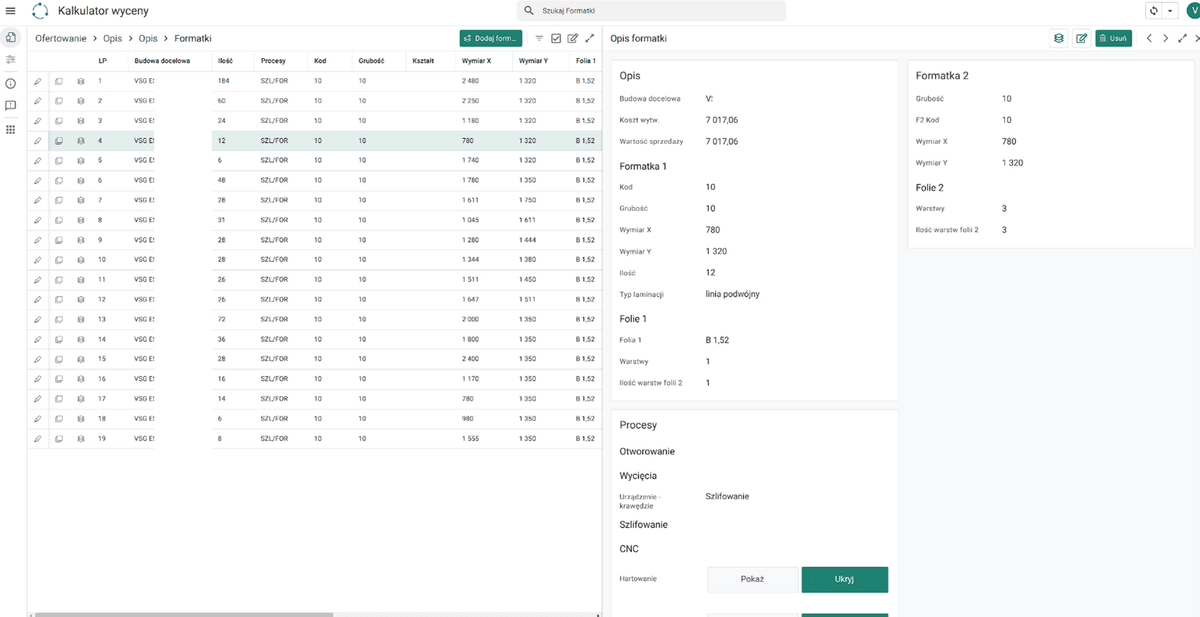Expand the Formatki table panel fullscreen

[x=590, y=38]
